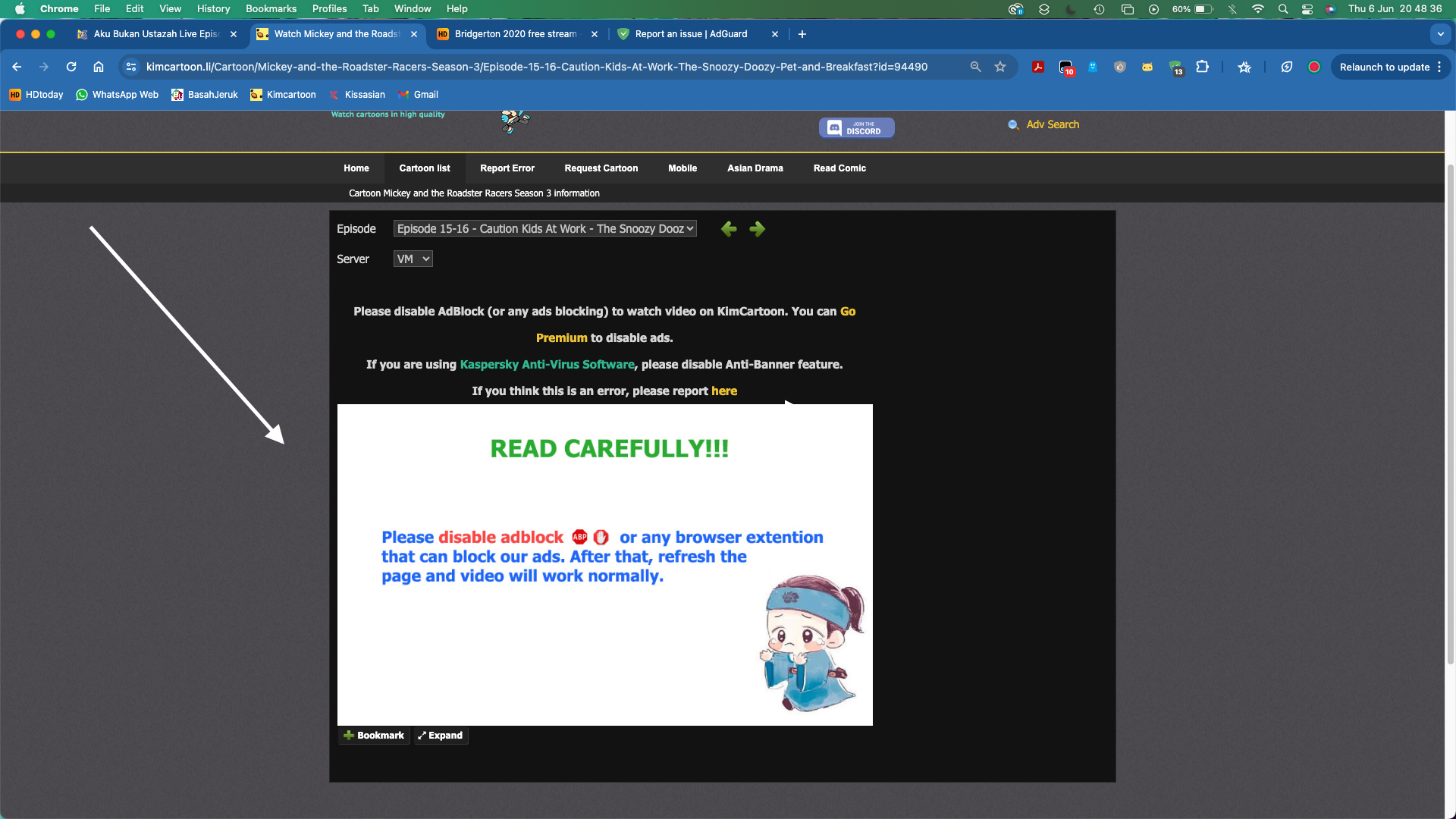Click the address bar URL field
The image size is (1456, 819).
pyautogui.click(x=536, y=67)
